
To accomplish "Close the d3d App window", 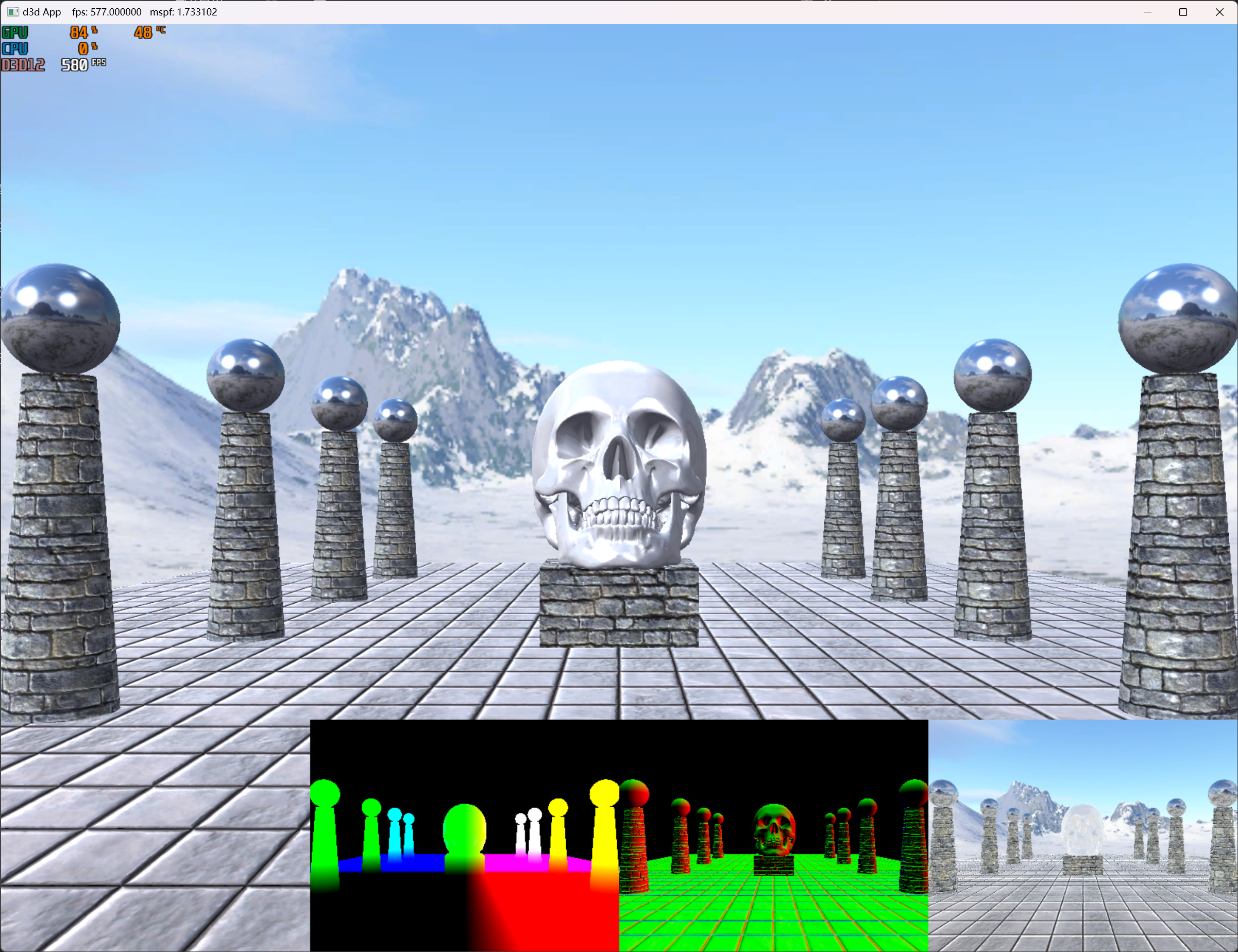I will click(1219, 12).
